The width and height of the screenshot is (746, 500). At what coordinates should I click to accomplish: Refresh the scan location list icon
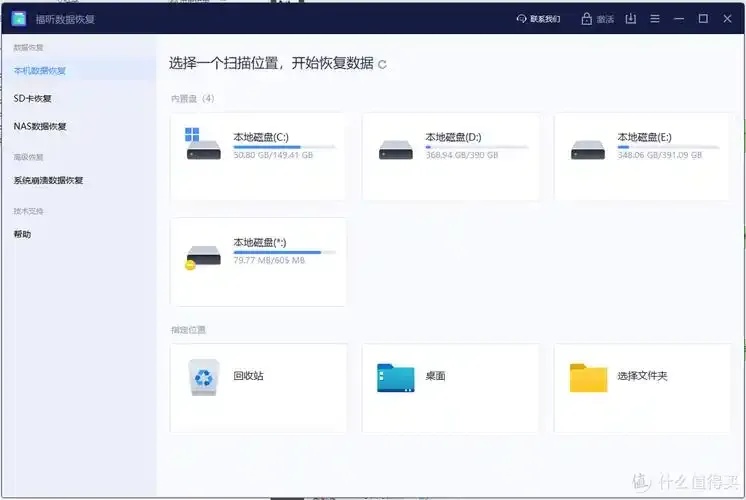pos(382,64)
